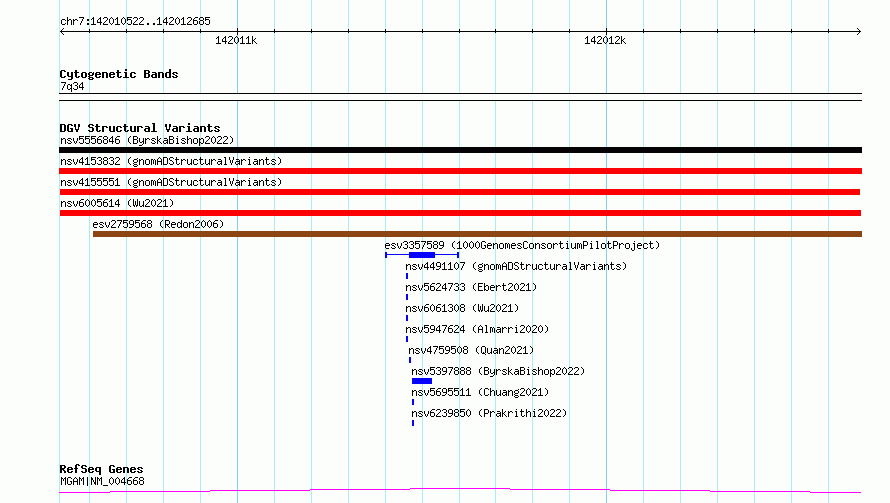The width and height of the screenshot is (890, 503).
Task: Click the chr7:142010522..142012685 coordinate text
Action: 135,21
